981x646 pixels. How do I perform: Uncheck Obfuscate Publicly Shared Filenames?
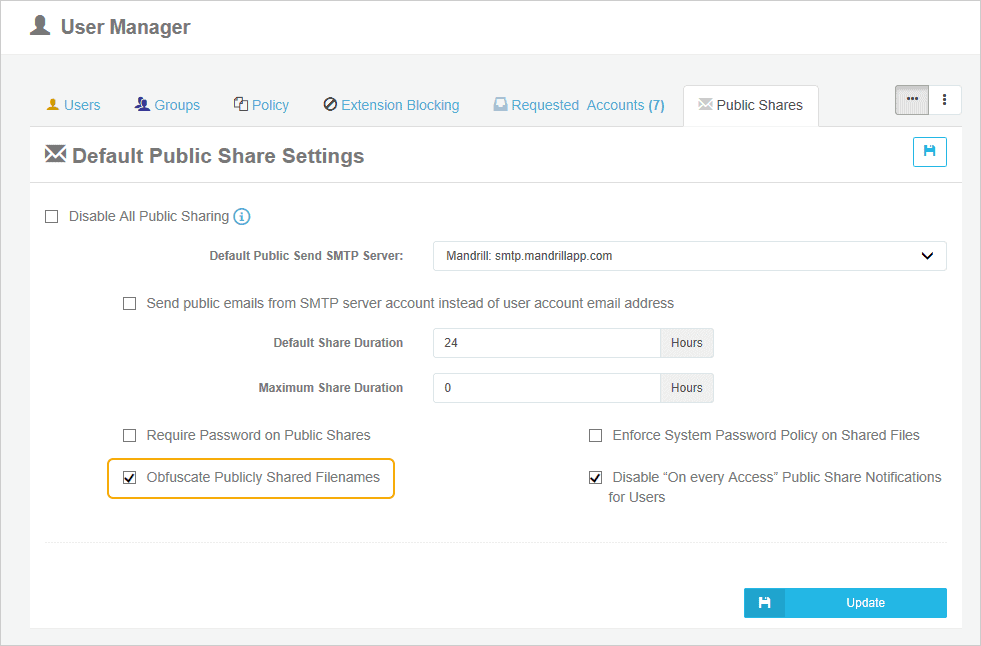pos(129,478)
